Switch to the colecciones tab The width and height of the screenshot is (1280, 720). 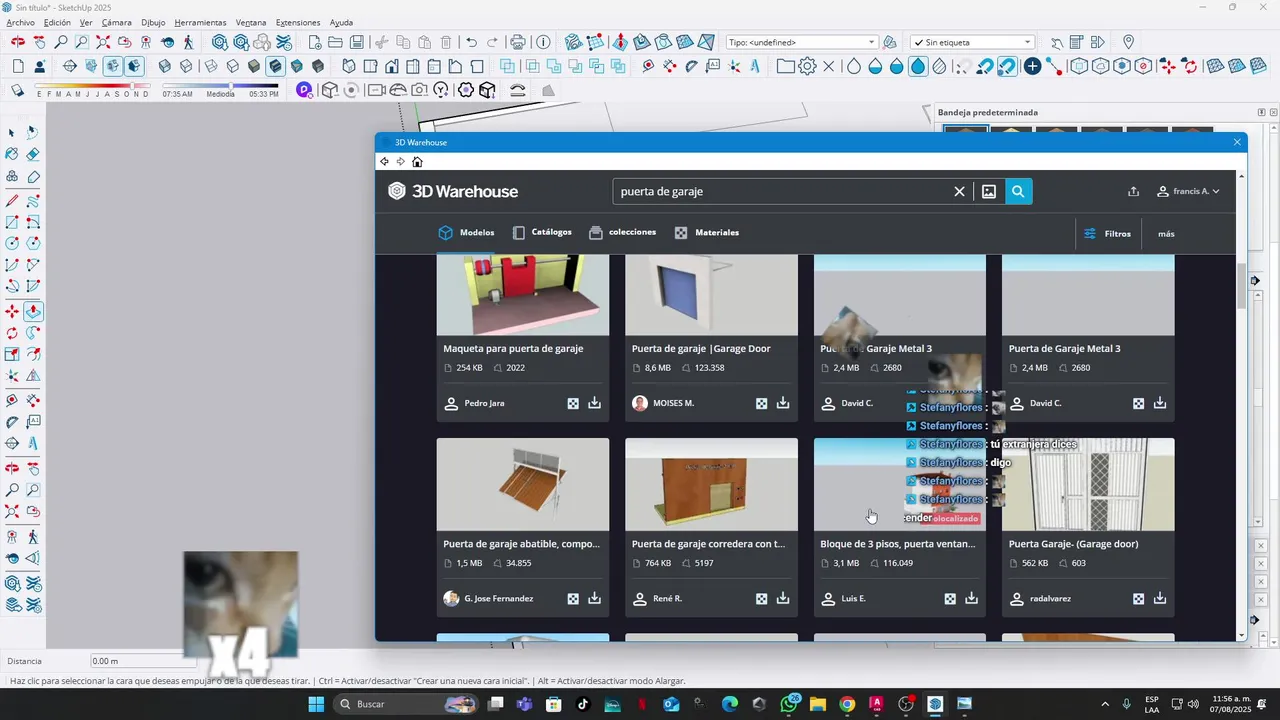tap(623, 232)
